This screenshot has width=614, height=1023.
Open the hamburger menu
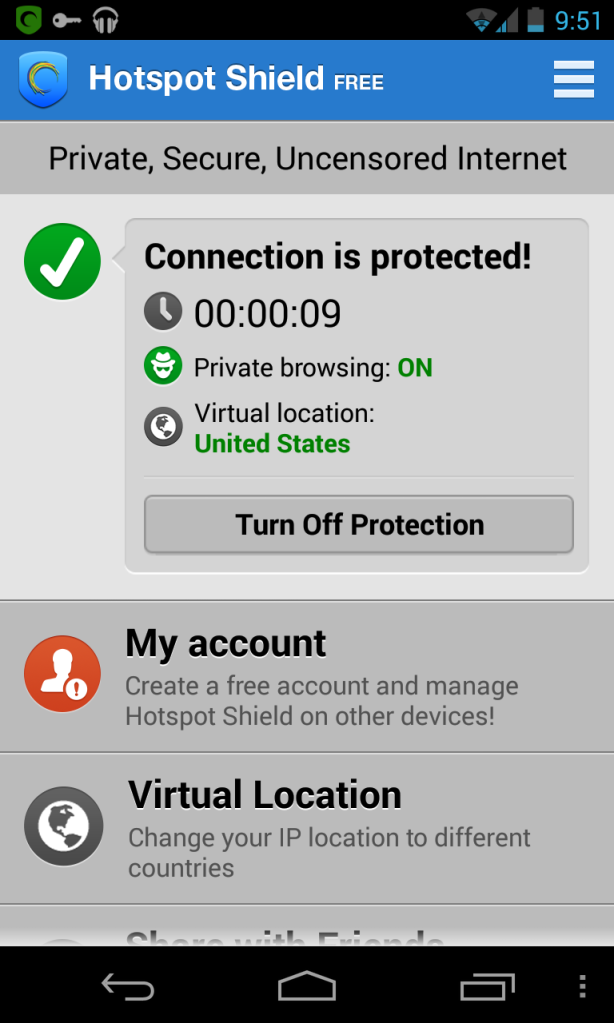point(573,80)
